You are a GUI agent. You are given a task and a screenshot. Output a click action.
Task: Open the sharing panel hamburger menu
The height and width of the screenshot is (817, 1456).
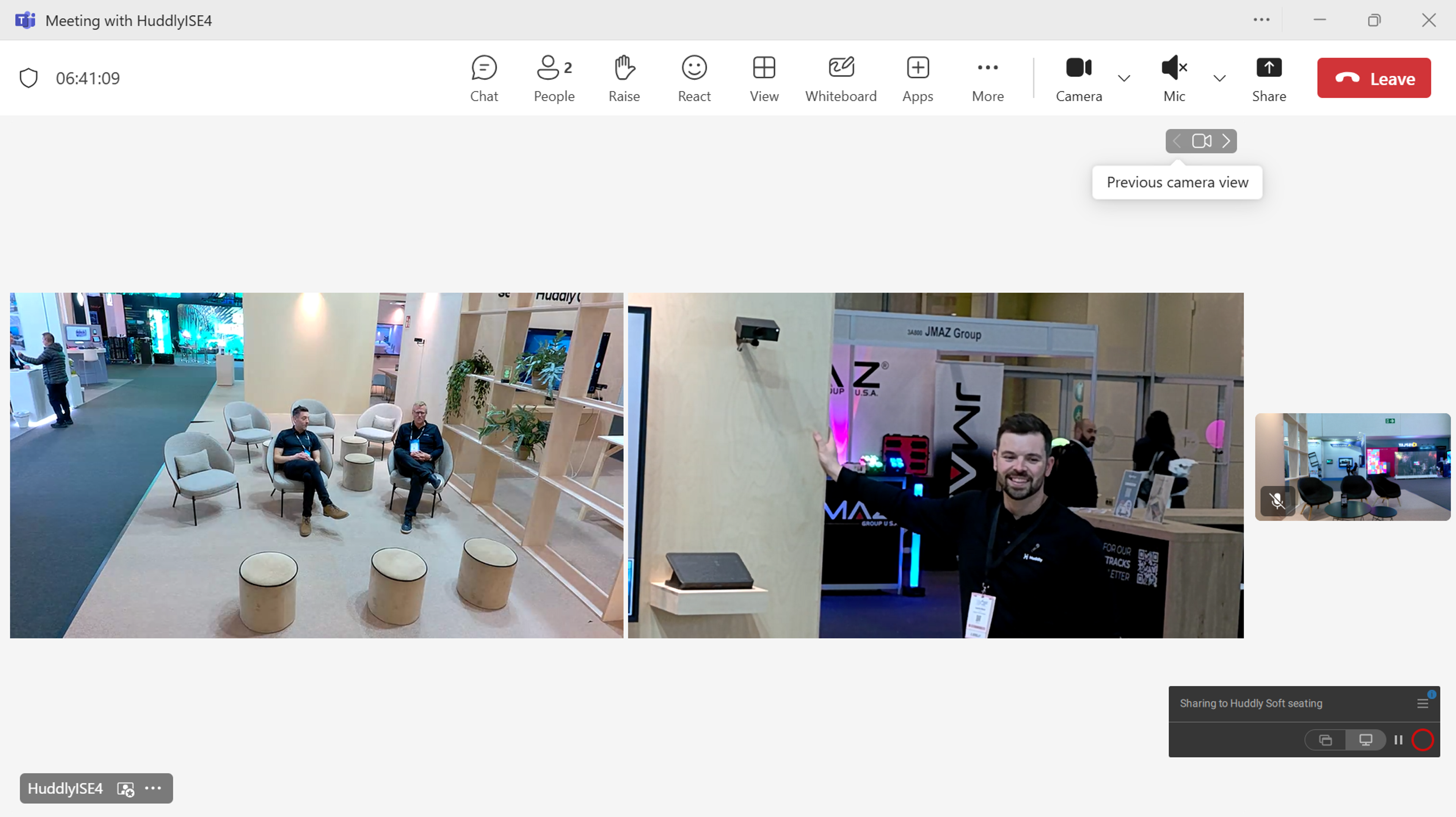click(x=1422, y=703)
